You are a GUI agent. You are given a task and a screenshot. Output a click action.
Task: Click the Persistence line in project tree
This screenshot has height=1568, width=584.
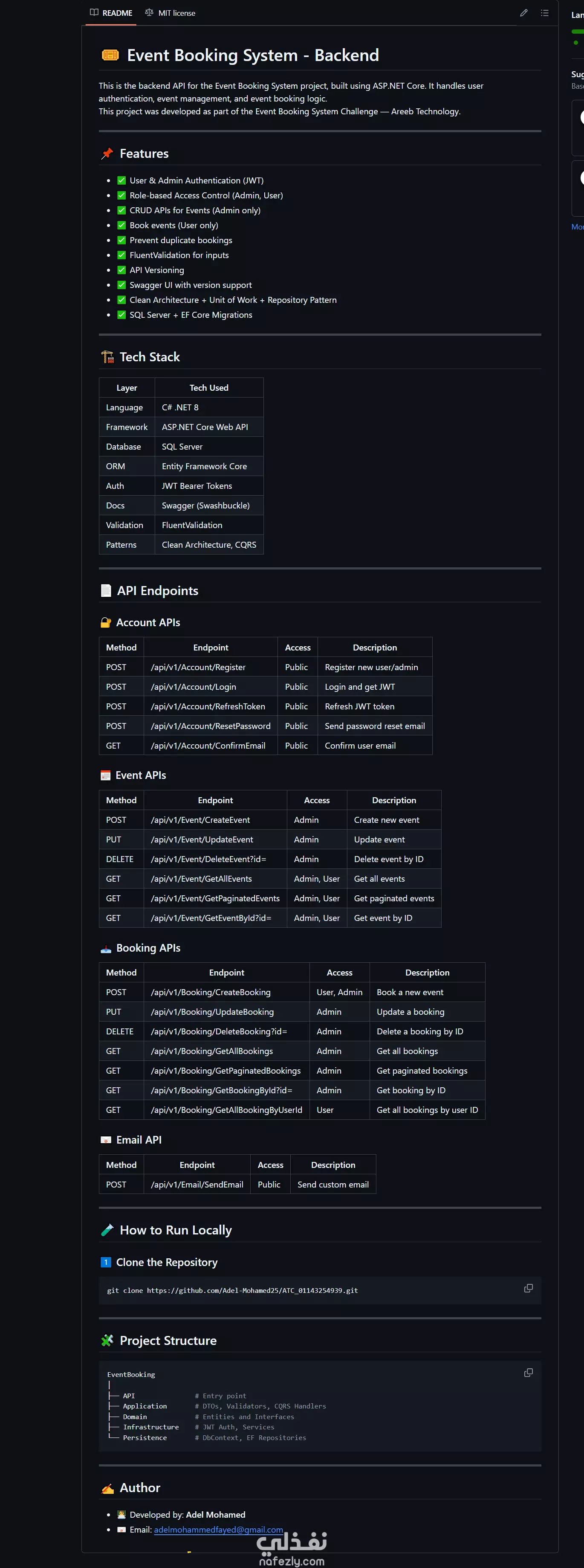pyautogui.click(x=207, y=1438)
